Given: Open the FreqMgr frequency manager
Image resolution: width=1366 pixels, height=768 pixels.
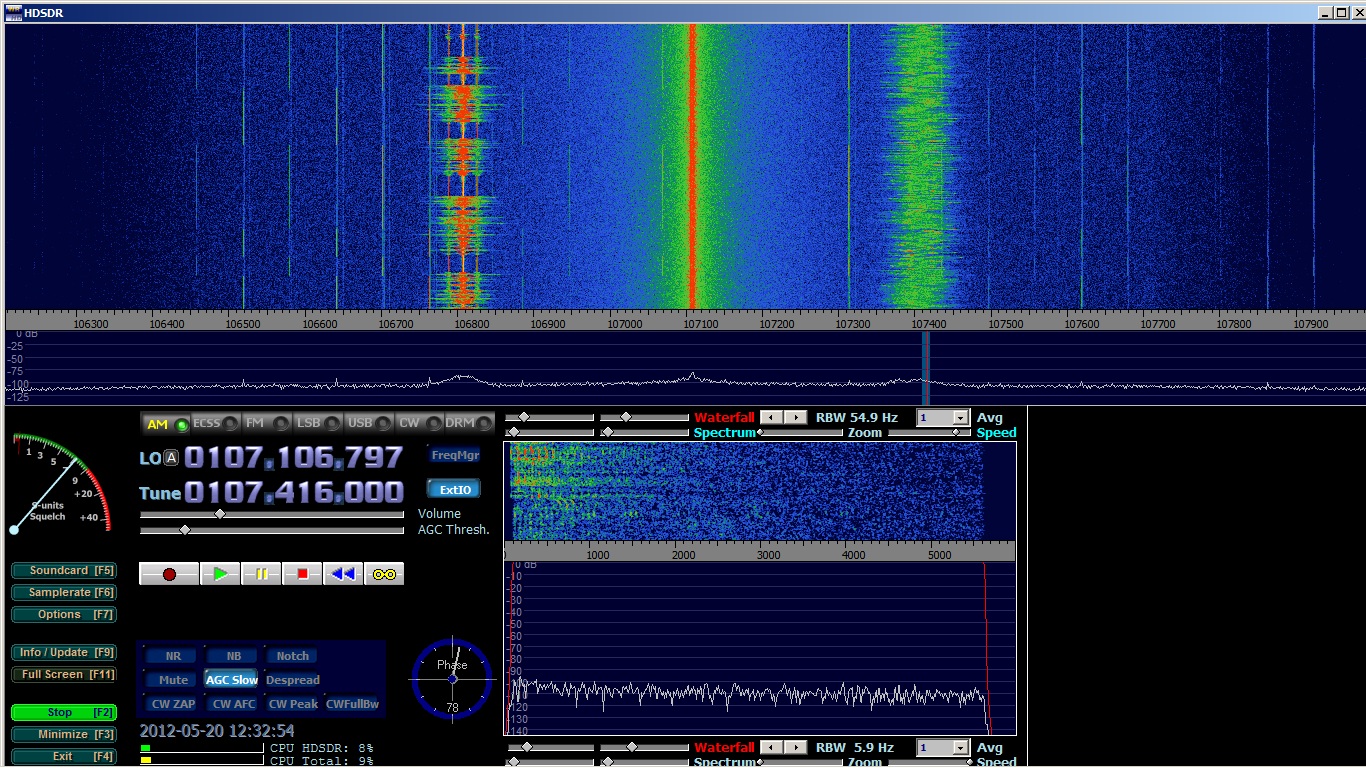Looking at the screenshot, I should (454, 455).
